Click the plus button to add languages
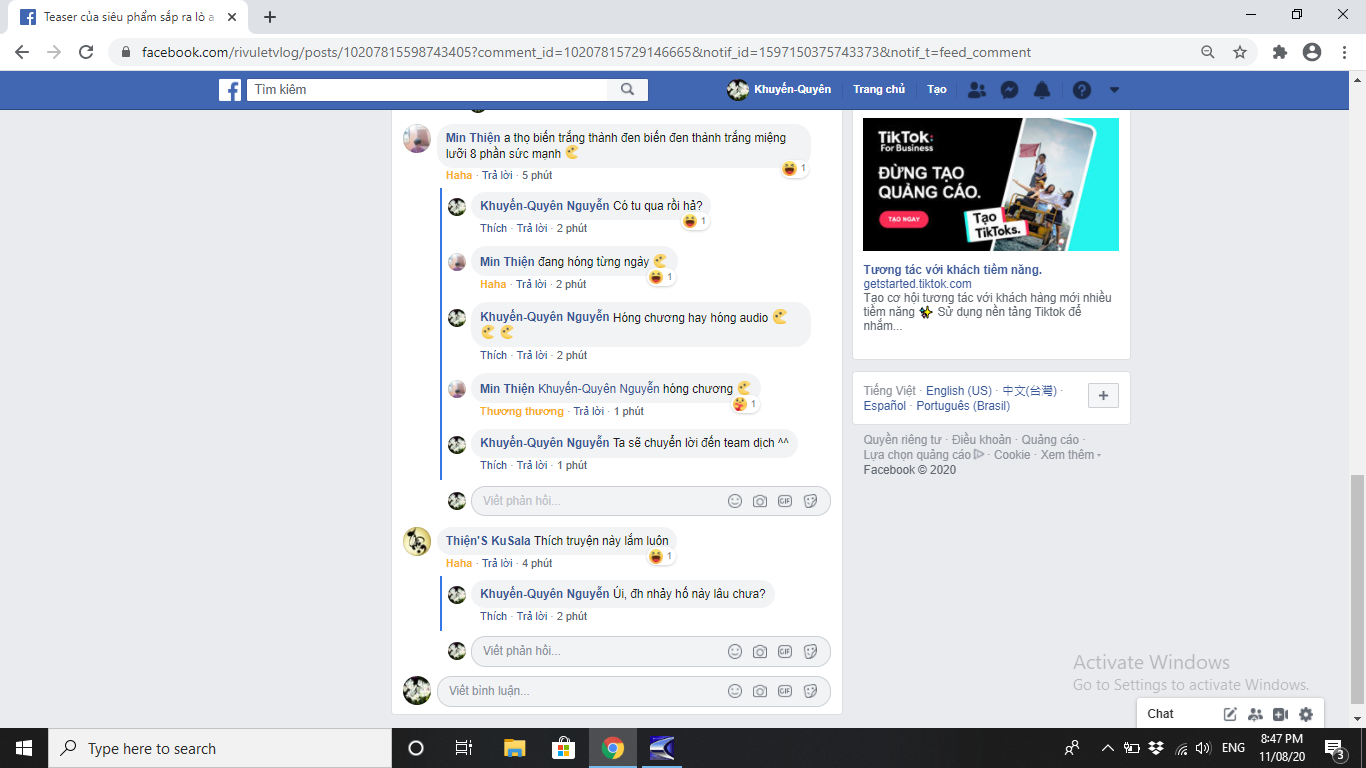Screen dimensions: 1366x768 click(1103, 396)
